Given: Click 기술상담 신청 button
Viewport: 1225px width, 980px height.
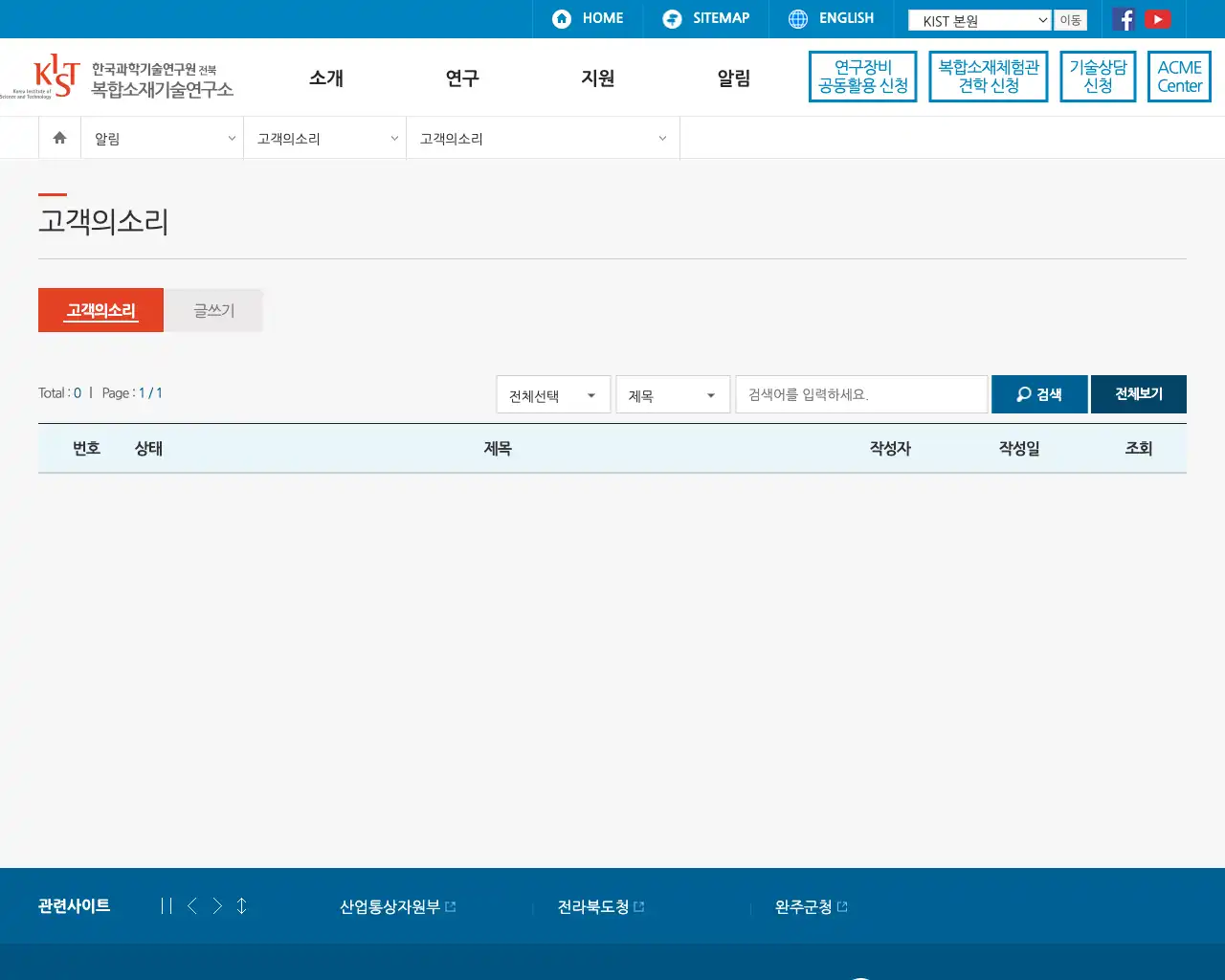Looking at the screenshot, I should pos(1098,77).
